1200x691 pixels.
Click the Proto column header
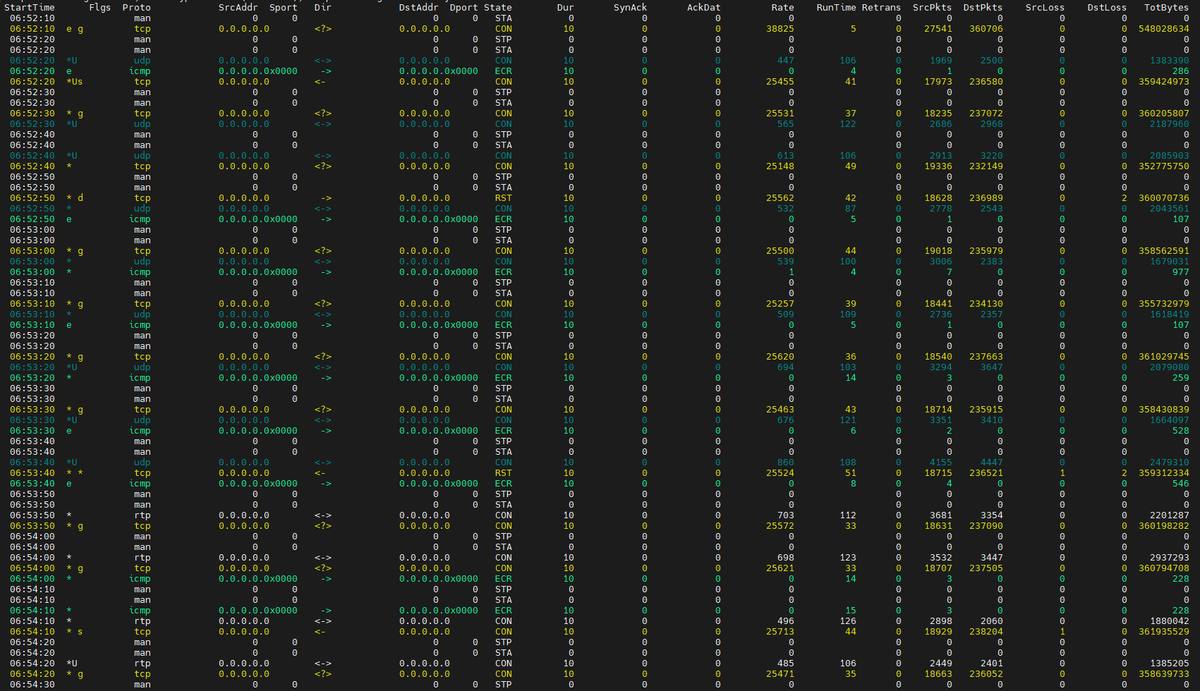coord(137,7)
